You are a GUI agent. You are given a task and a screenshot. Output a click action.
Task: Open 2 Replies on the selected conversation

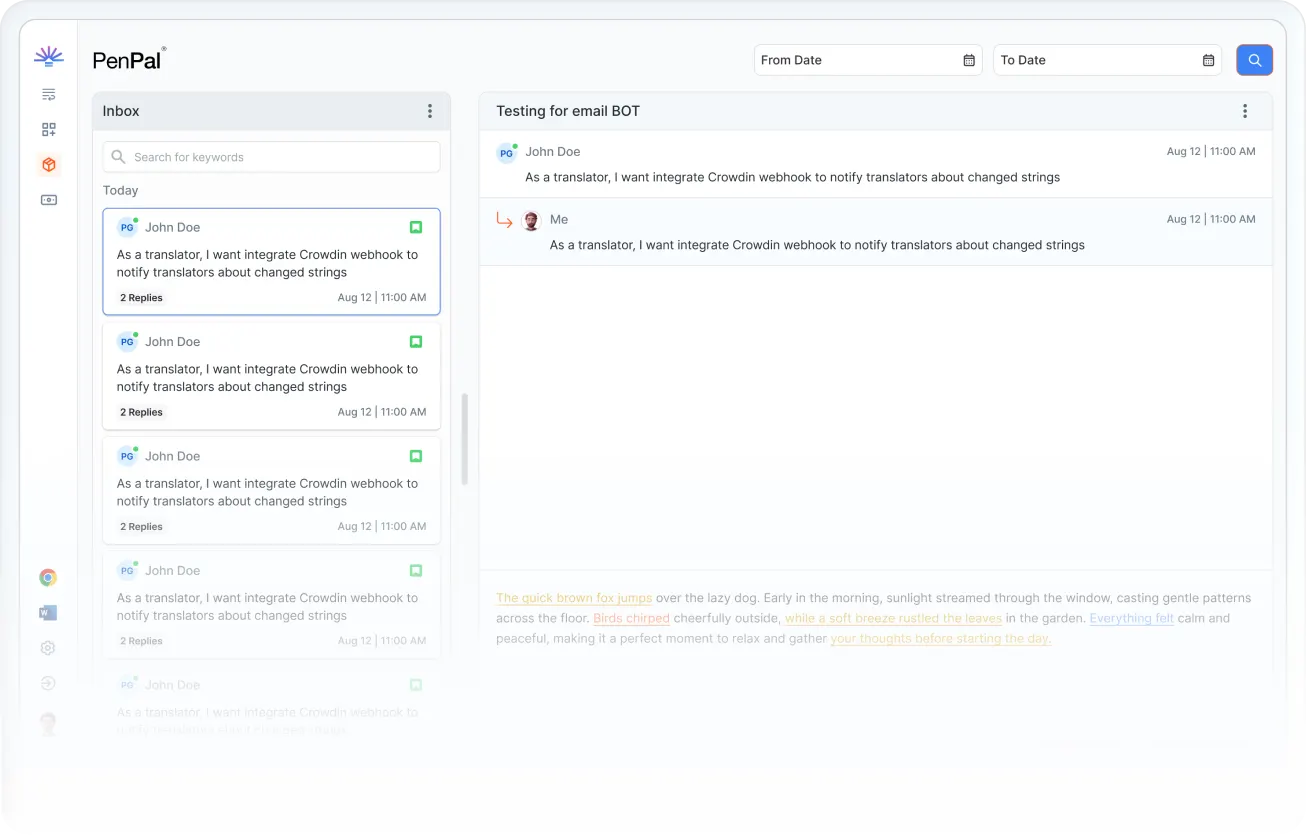click(x=141, y=298)
